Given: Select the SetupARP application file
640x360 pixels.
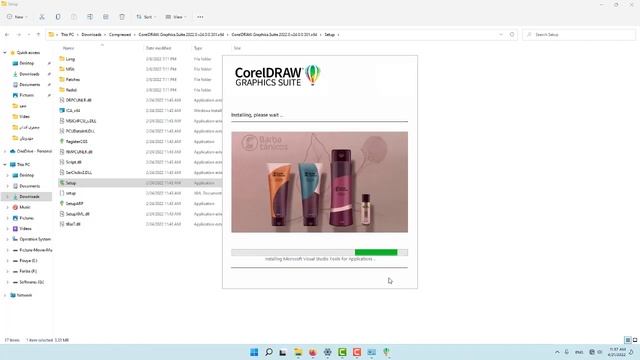Looking at the screenshot, I should click(x=74, y=203).
